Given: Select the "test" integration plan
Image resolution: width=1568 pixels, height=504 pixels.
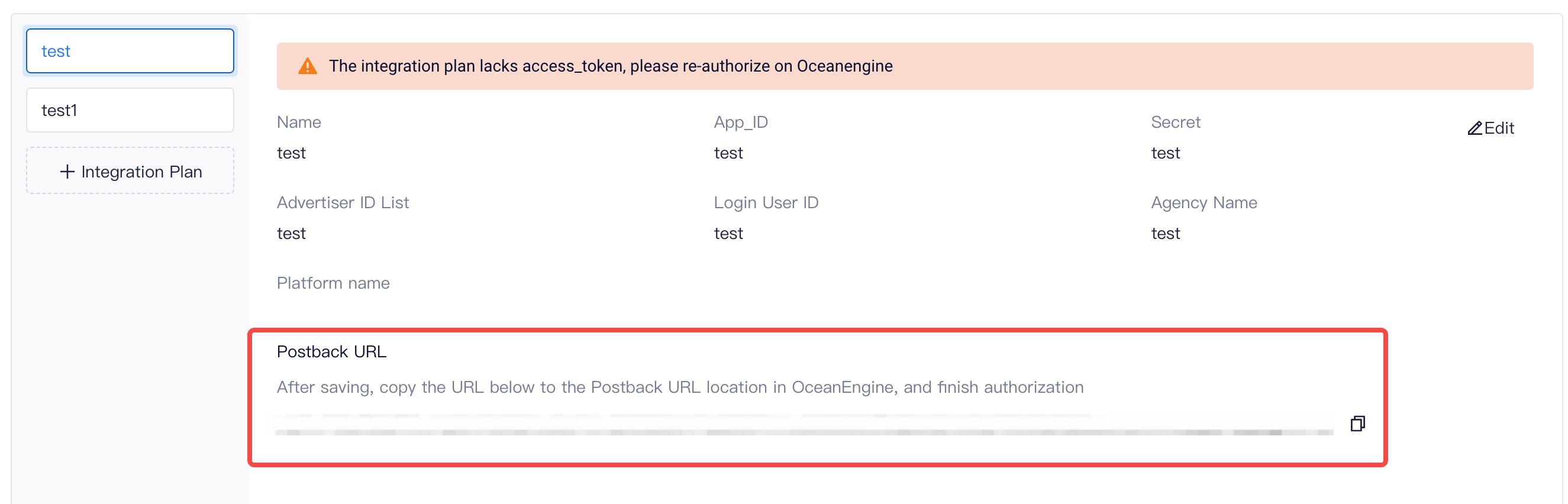Looking at the screenshot, I should pyautogui.click(x=130, y=51).
